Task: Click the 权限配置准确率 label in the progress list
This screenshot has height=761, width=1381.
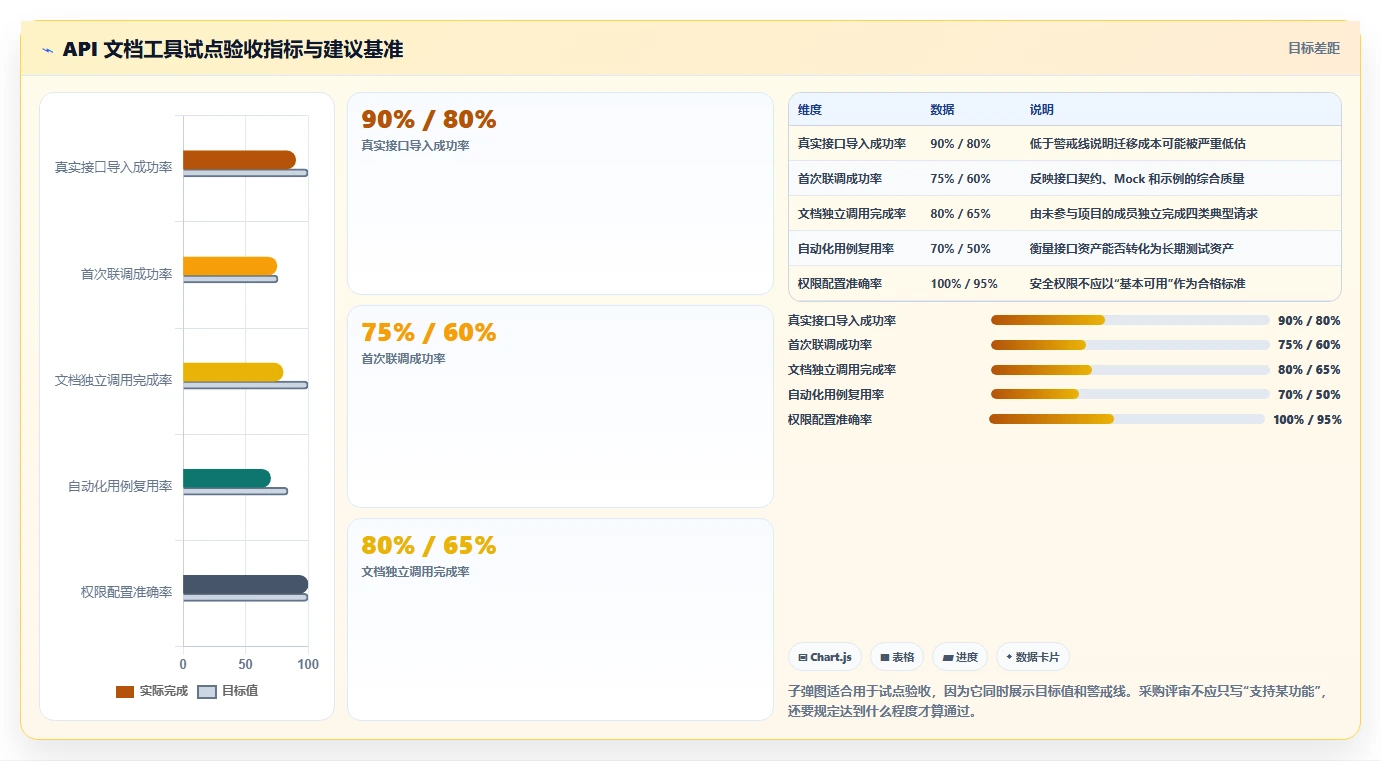Action: [830, 420]
